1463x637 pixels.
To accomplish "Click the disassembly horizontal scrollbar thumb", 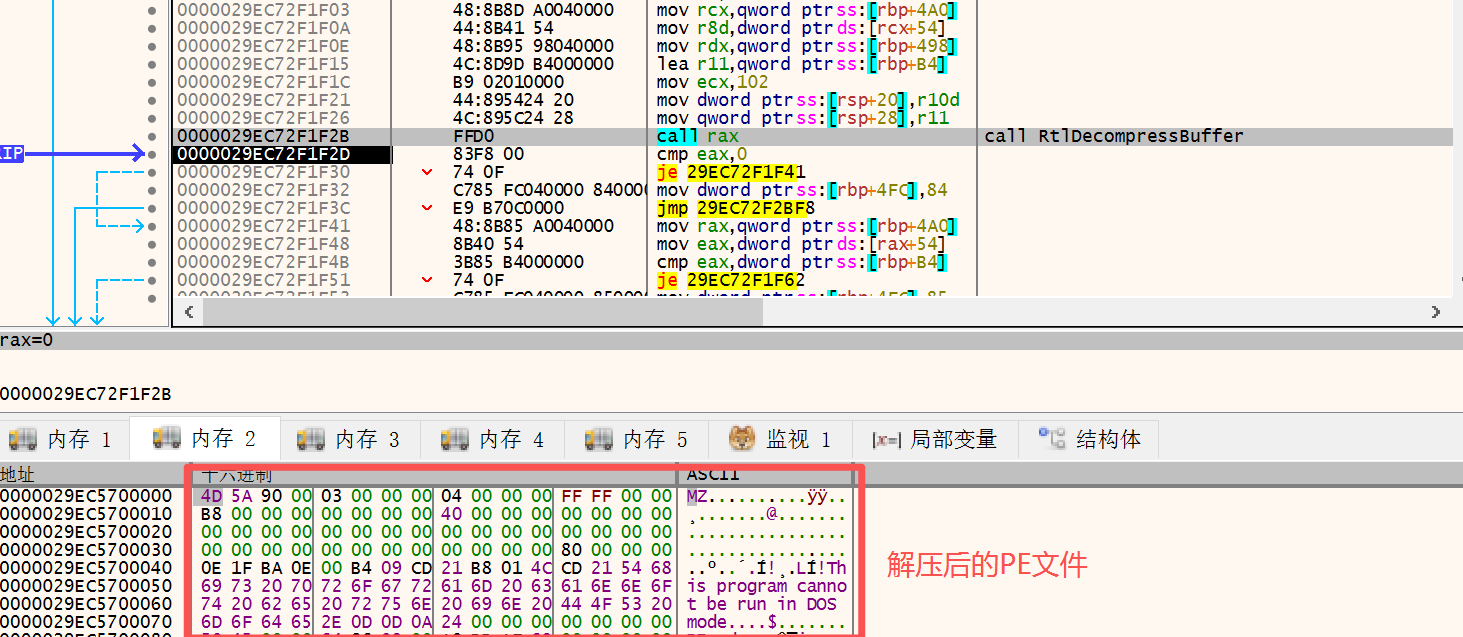I will click(x=482, y=313).
